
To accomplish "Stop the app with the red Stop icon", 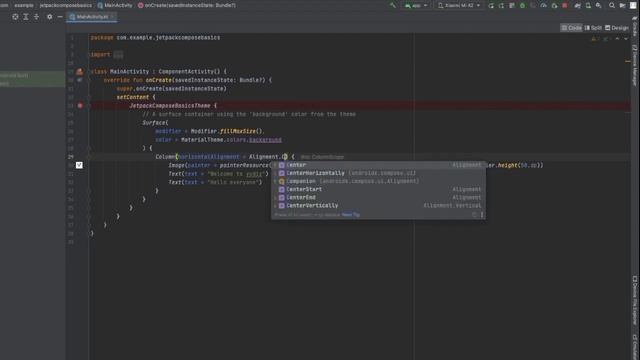I will point(565,5).
